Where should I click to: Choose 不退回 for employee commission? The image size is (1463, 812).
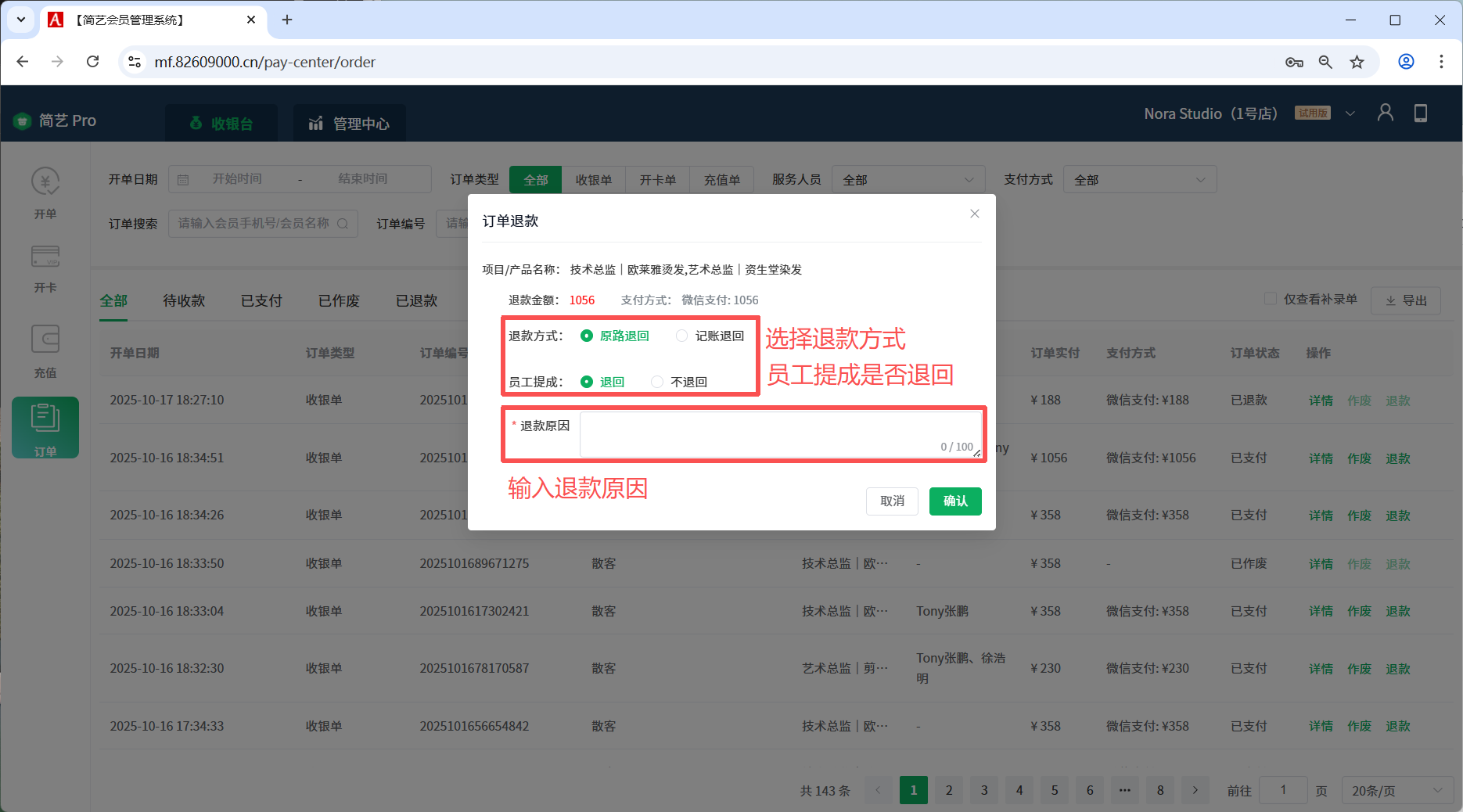[657, 382]
